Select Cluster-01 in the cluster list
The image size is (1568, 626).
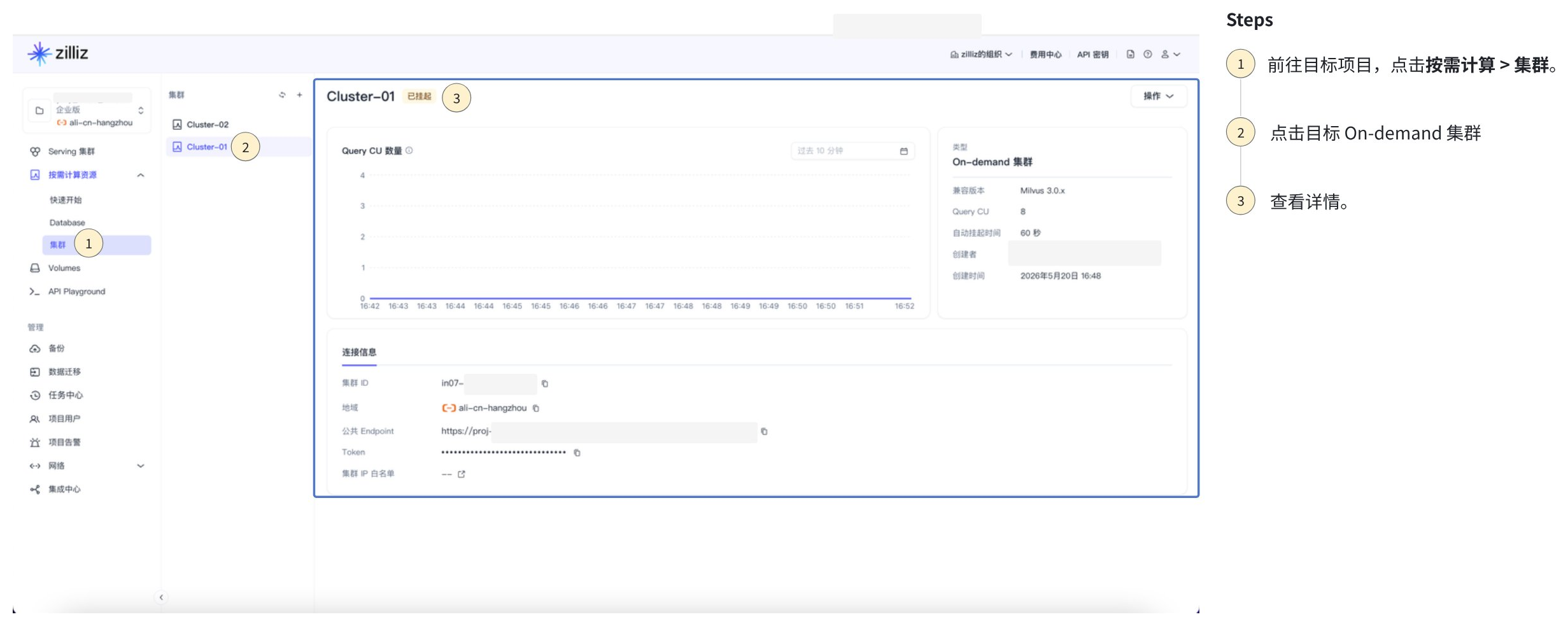tap(239, 147)
